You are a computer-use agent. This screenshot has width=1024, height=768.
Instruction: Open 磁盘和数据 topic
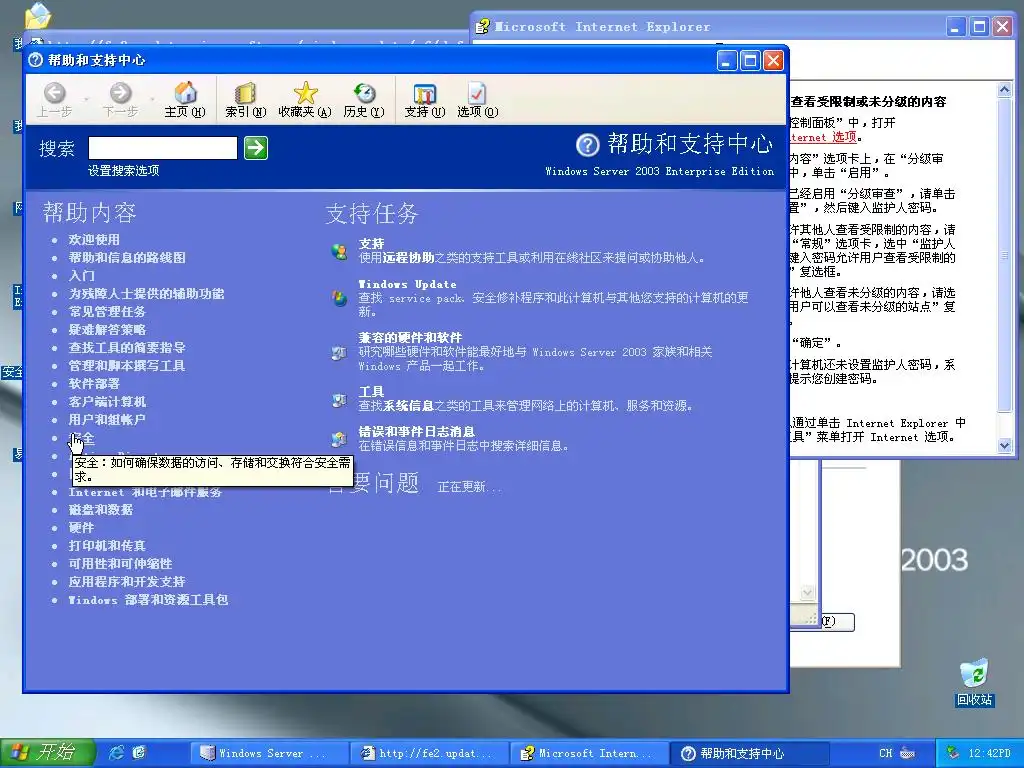pos(101,509)
